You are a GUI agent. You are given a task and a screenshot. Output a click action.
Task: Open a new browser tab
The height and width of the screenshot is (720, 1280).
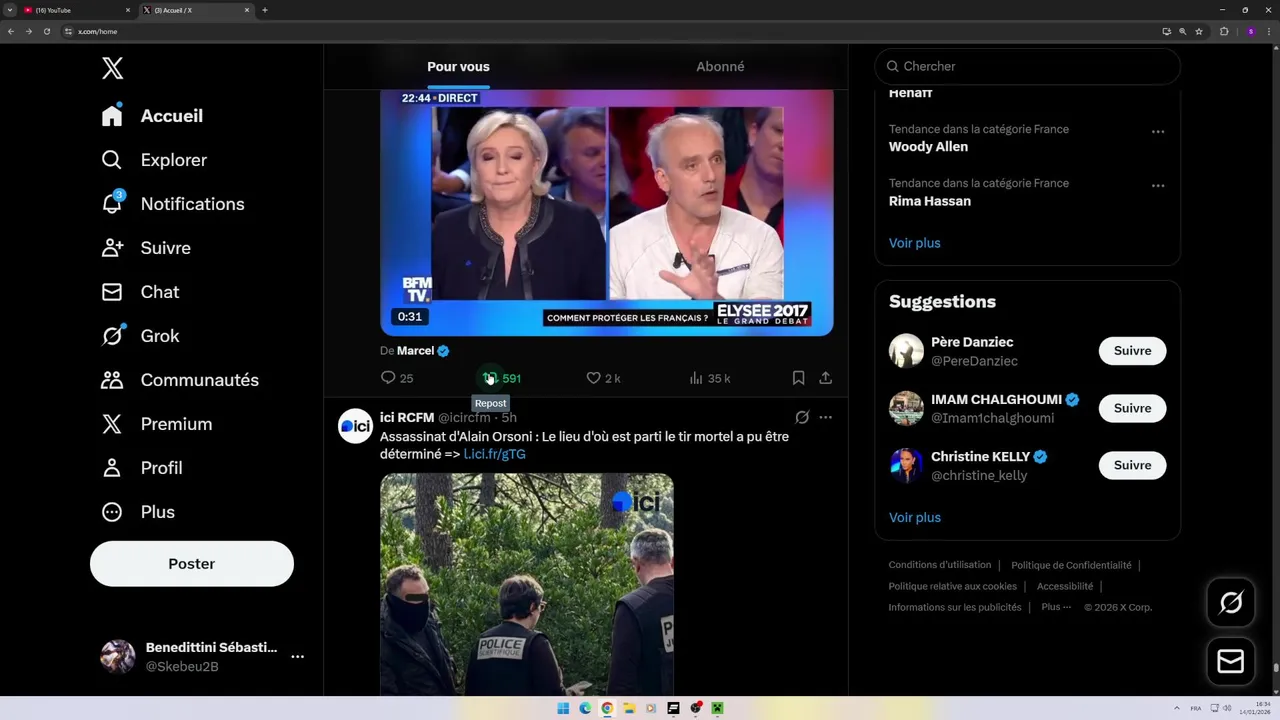click(265, 10)
